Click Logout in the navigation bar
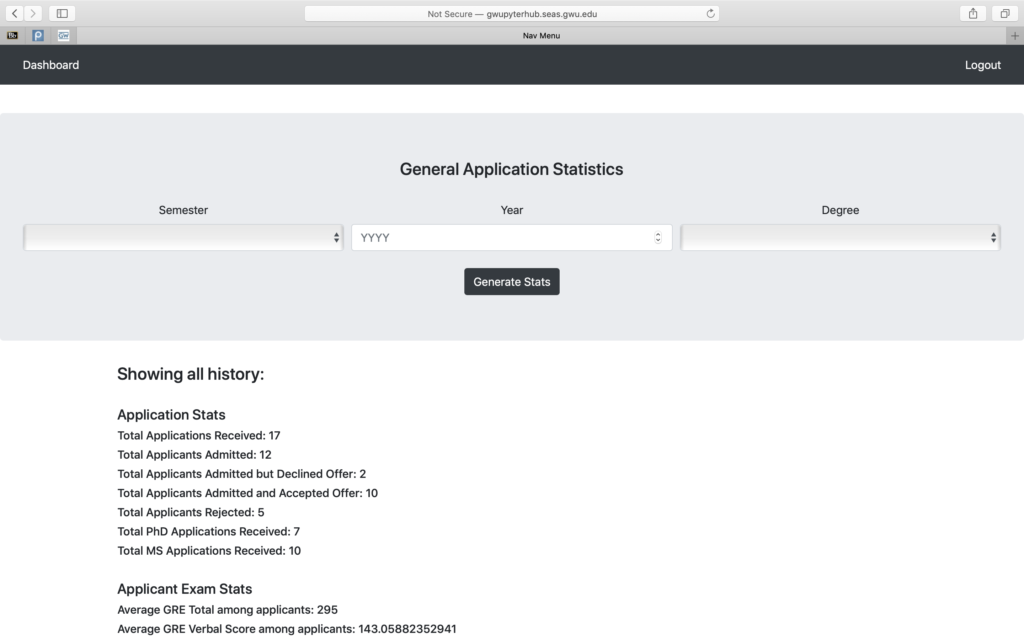1024x640 pixels. click(x=982, y=65)
